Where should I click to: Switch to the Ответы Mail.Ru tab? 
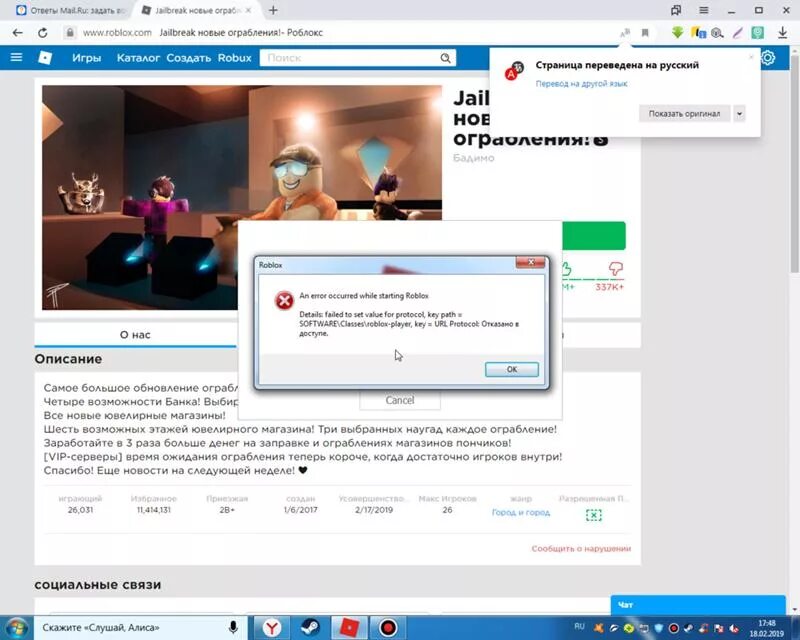point(70,10)
